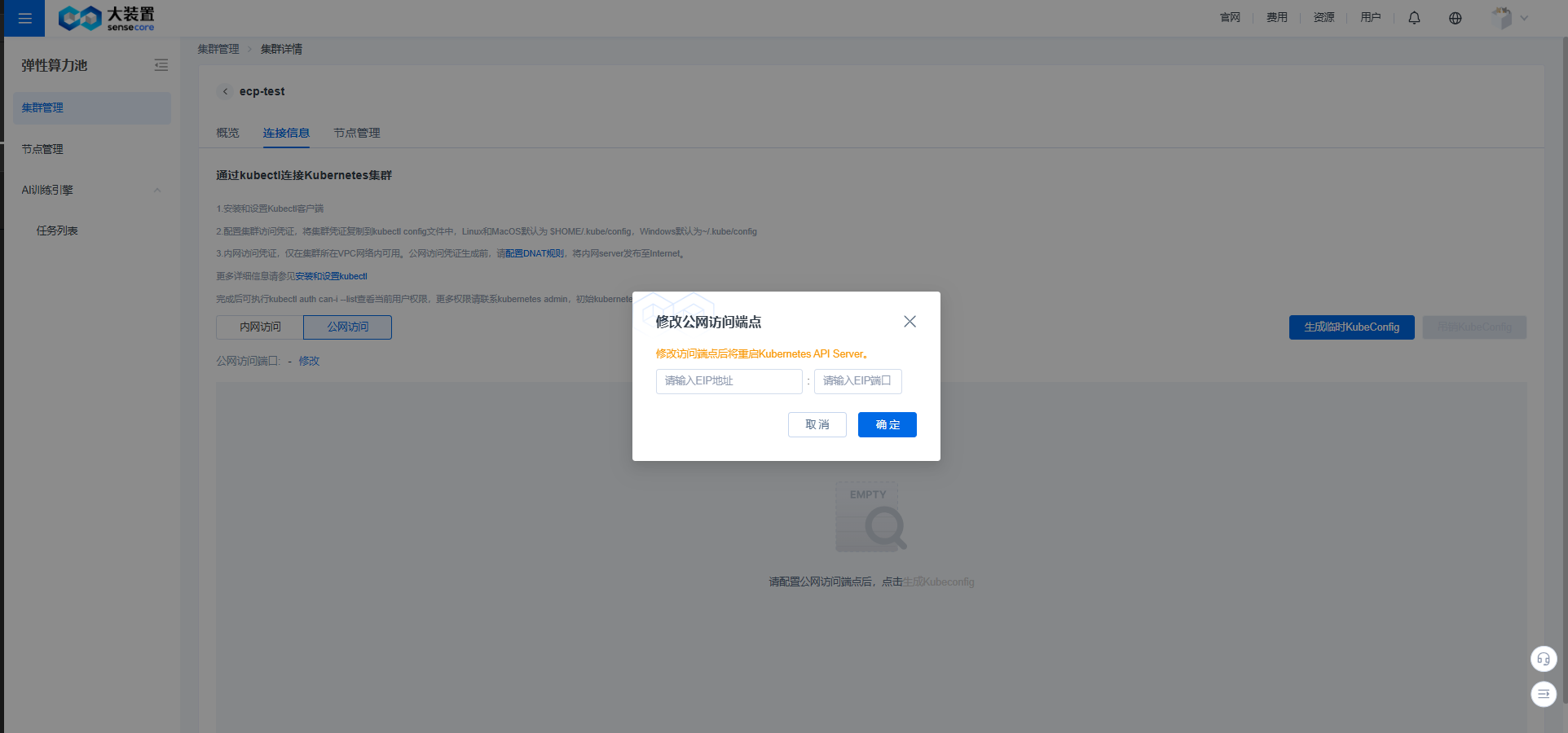This screenshot has height=733, width=1568.
Task: Open the customer support headset icon
Action: (1544, 659)
